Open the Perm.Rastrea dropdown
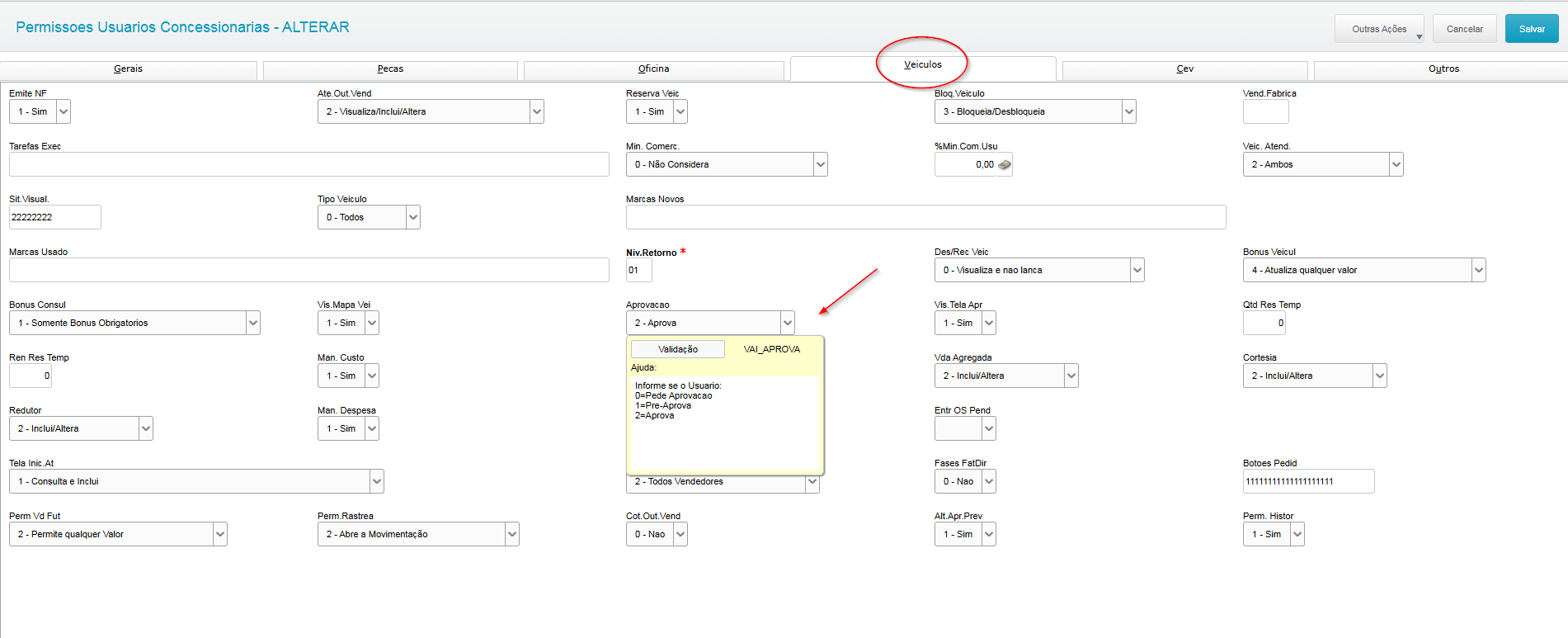 click(x=512, y=534)
